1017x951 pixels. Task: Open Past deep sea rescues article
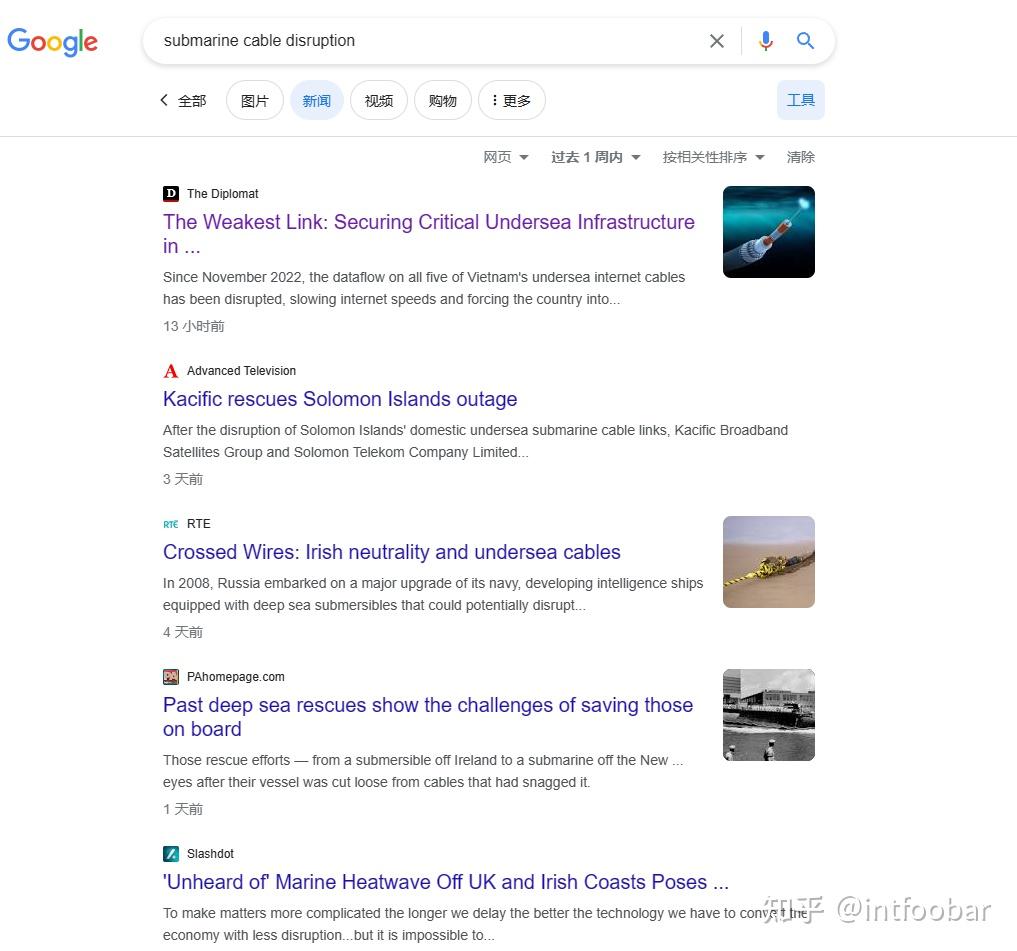428,717
